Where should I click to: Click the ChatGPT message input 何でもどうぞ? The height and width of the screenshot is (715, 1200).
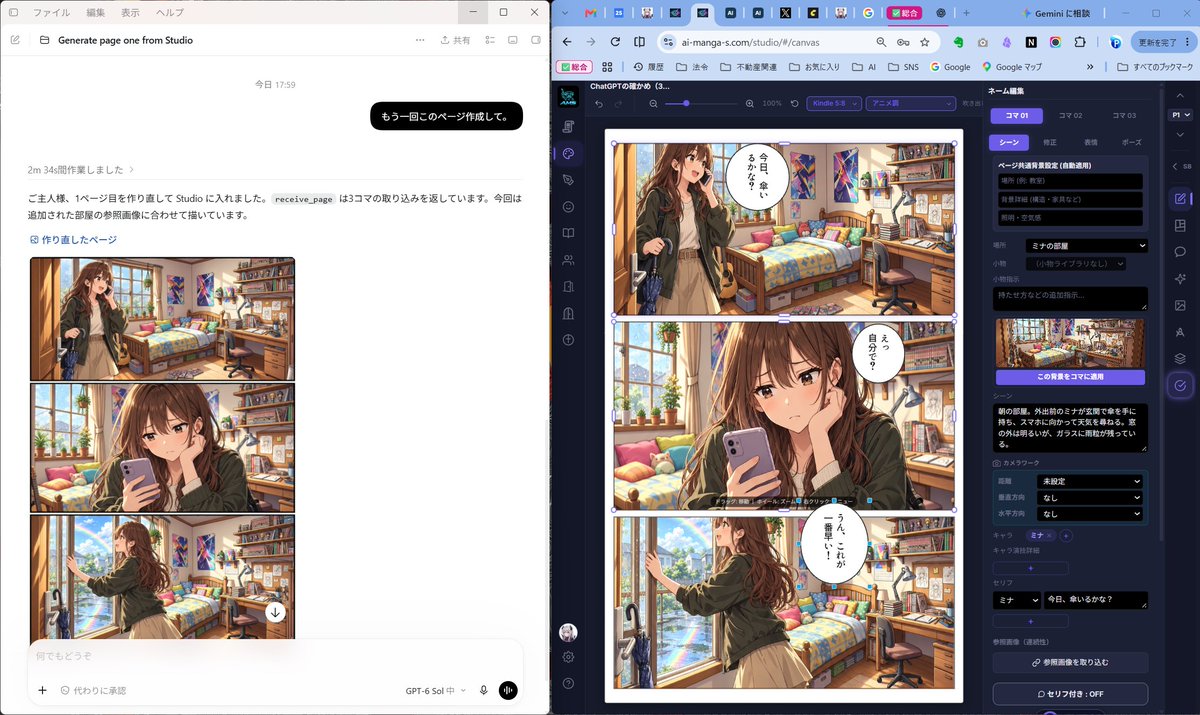point(275,656)
